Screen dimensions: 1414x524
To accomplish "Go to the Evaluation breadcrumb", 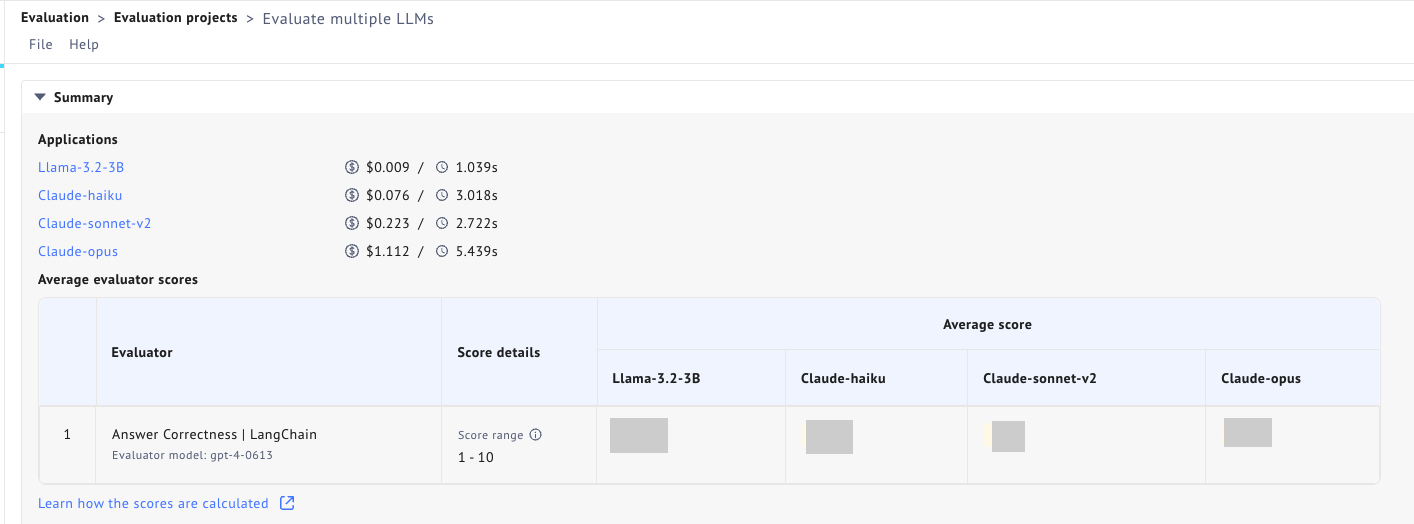I will pos(55,18).
